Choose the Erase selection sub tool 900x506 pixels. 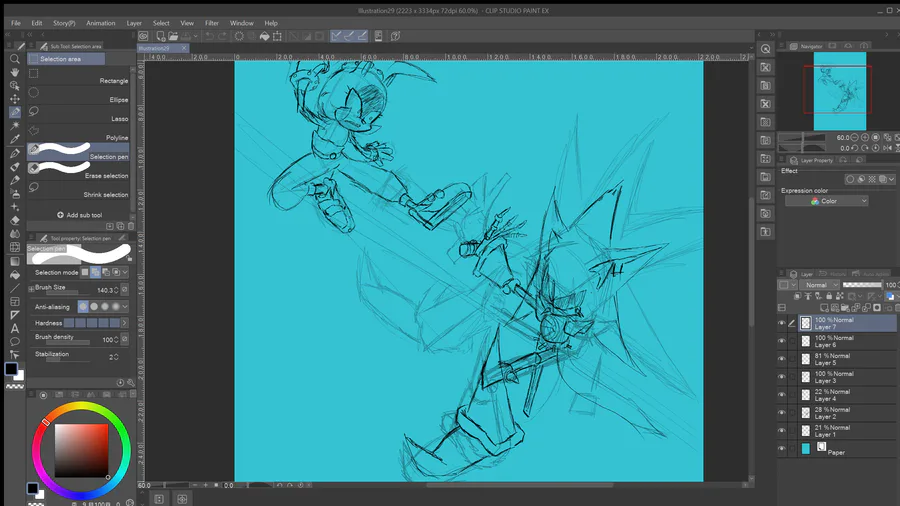click(x=78, y=171)
